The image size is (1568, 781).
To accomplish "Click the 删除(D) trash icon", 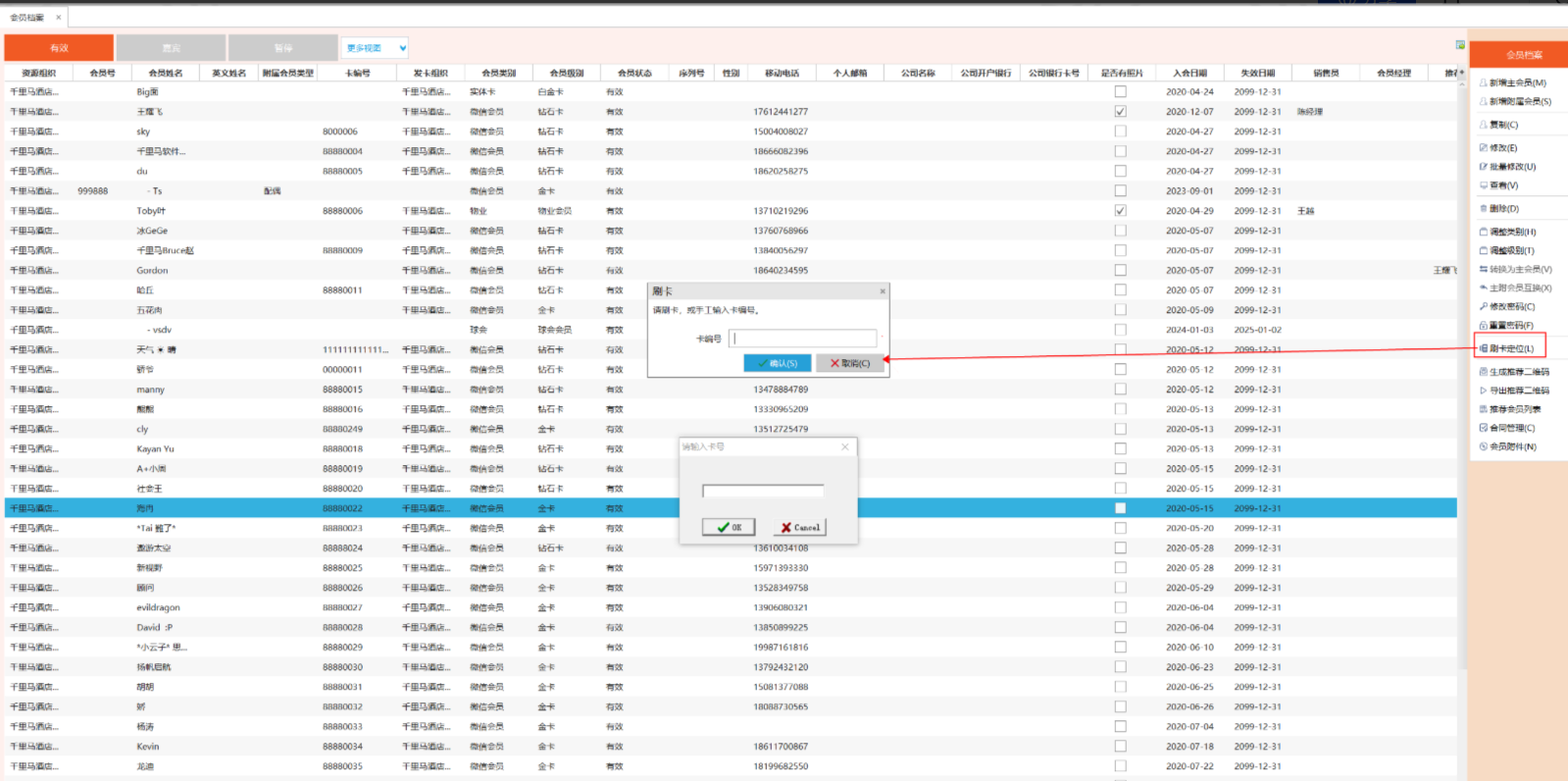I will [1484, 209].
